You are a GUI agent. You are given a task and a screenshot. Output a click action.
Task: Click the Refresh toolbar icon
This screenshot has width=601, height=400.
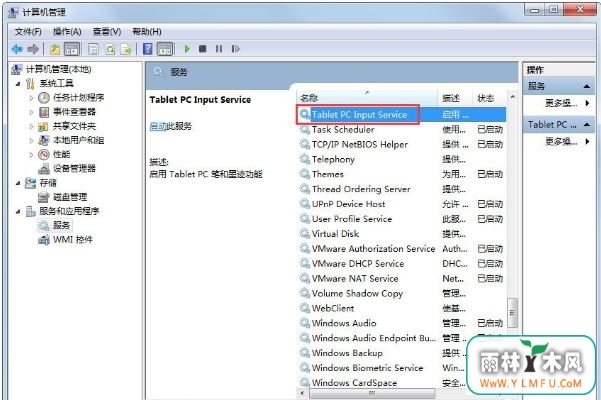[x=110, y=49]
